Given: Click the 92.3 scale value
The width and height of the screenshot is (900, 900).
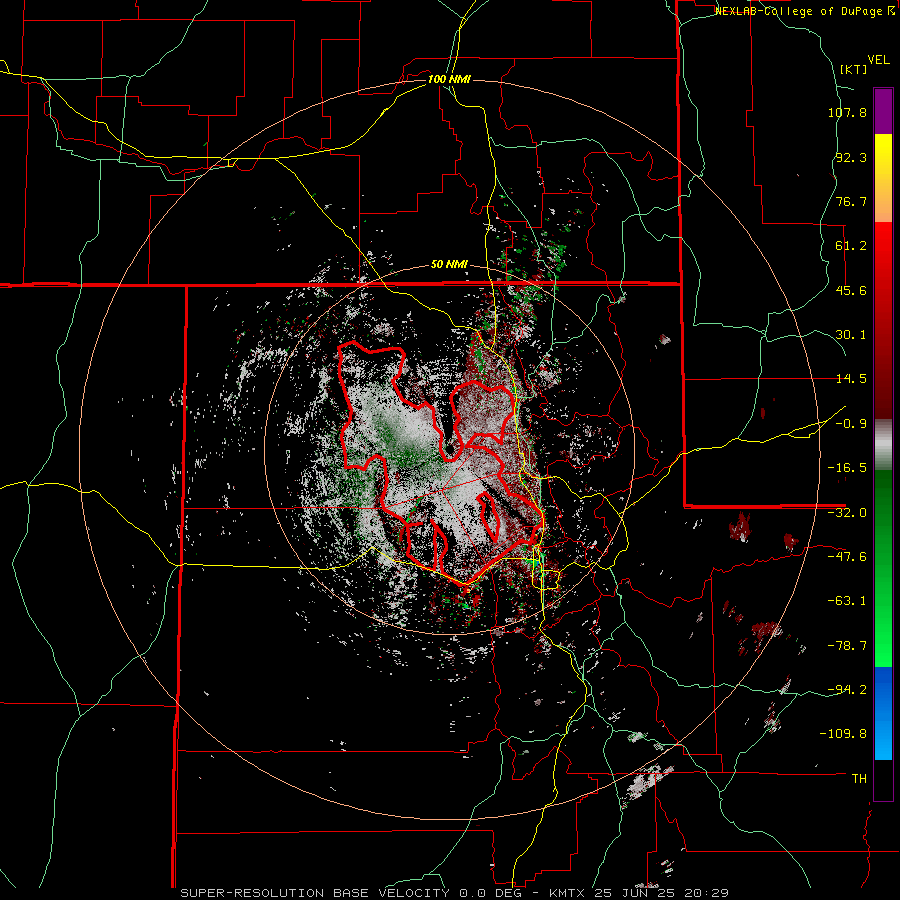Looking at the screenshot, I should (851, 157).
